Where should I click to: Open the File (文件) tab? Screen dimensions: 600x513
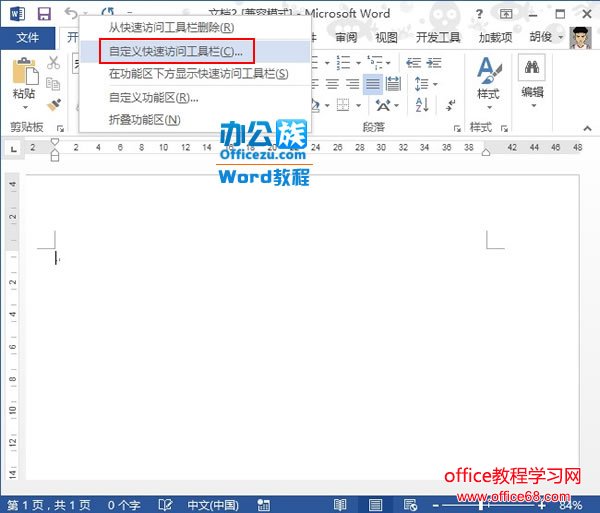28,37
